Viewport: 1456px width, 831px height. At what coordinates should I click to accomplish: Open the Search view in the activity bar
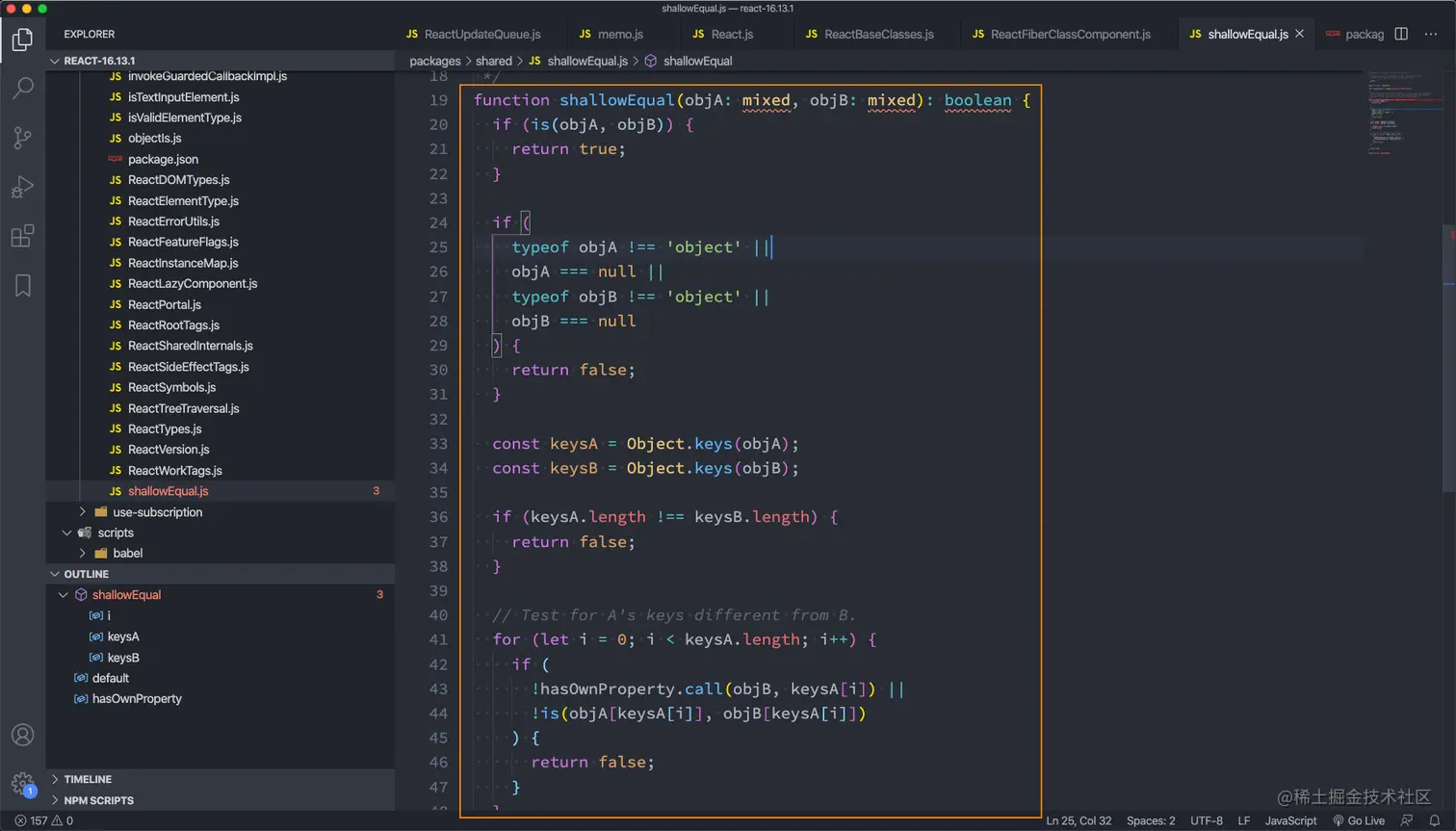22,89
